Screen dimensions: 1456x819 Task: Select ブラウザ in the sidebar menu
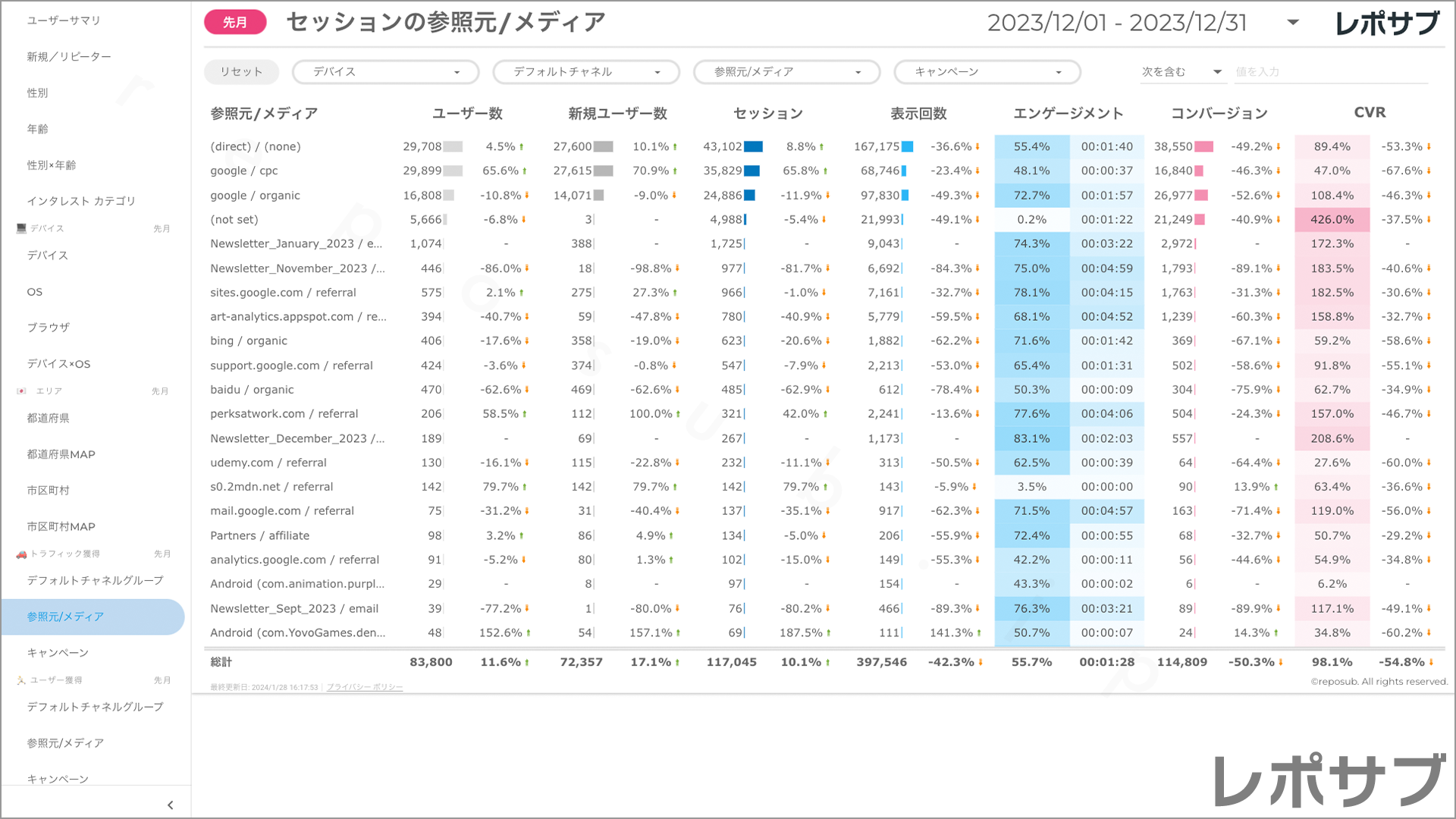coord(49,328)
